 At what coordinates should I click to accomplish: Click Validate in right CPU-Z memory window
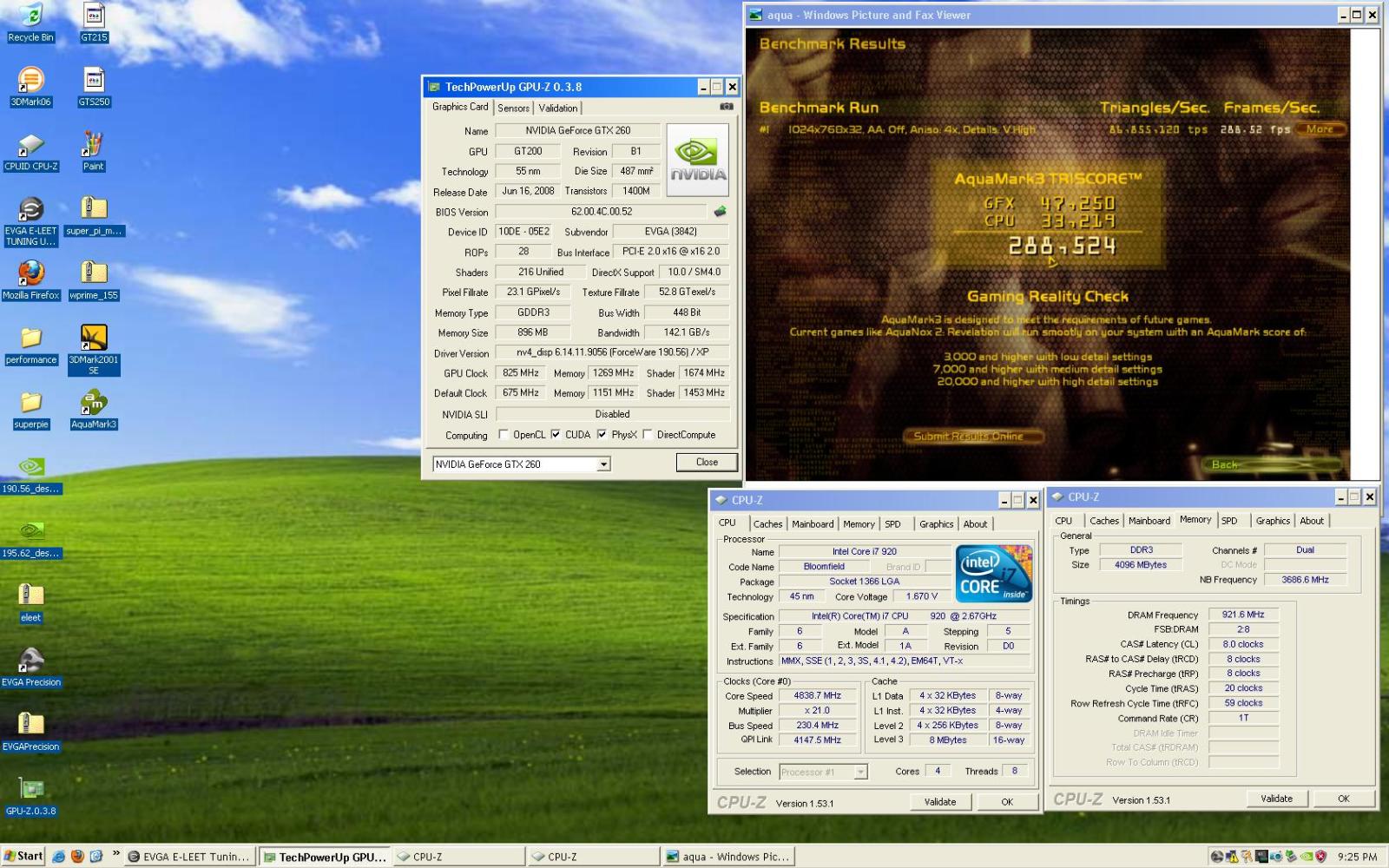(1277, 799)
